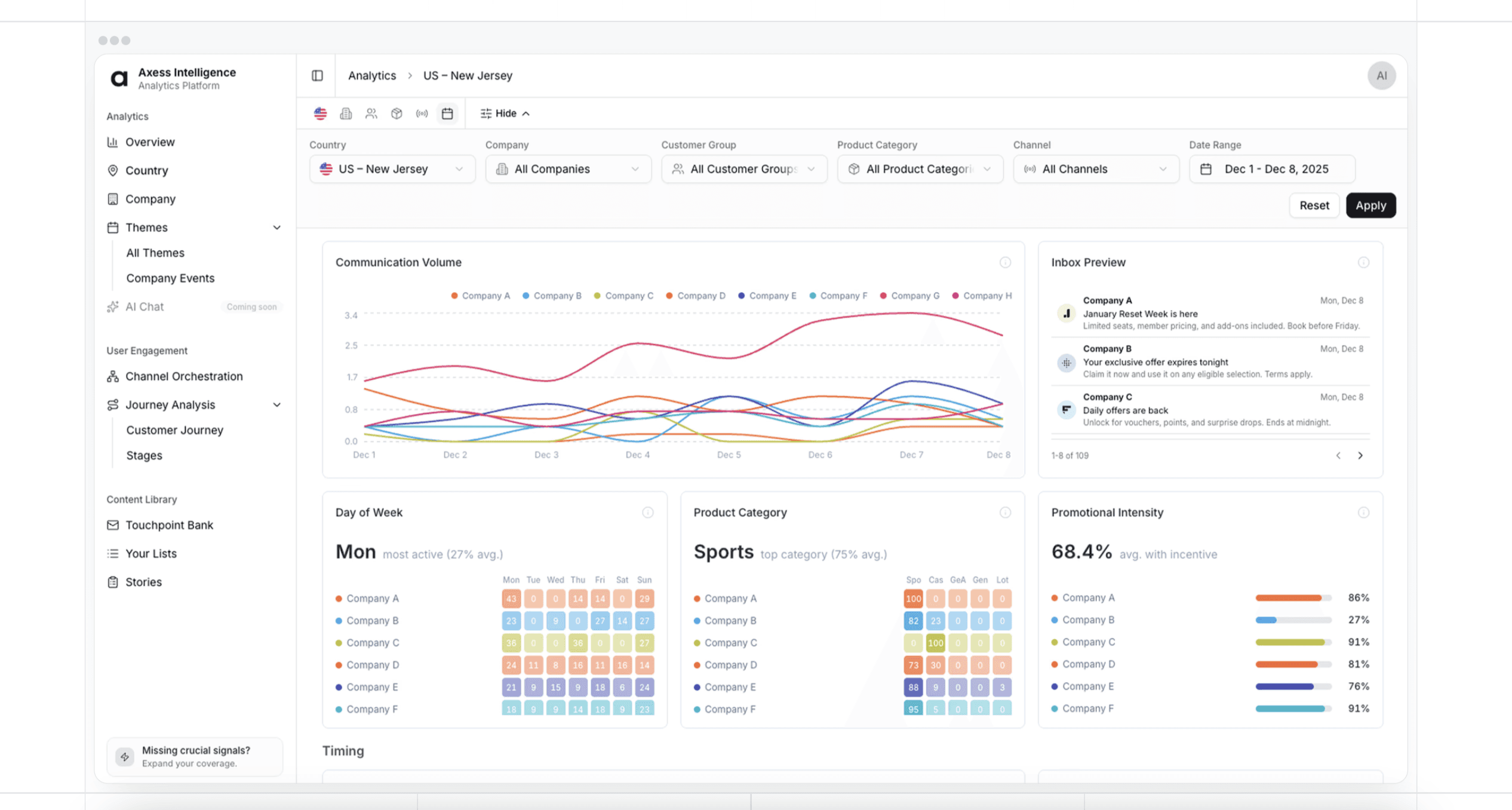Click the channel broadcast filter icon
Image resolution: width=1512 pixels, height=810 pixels.
(422, 113)
